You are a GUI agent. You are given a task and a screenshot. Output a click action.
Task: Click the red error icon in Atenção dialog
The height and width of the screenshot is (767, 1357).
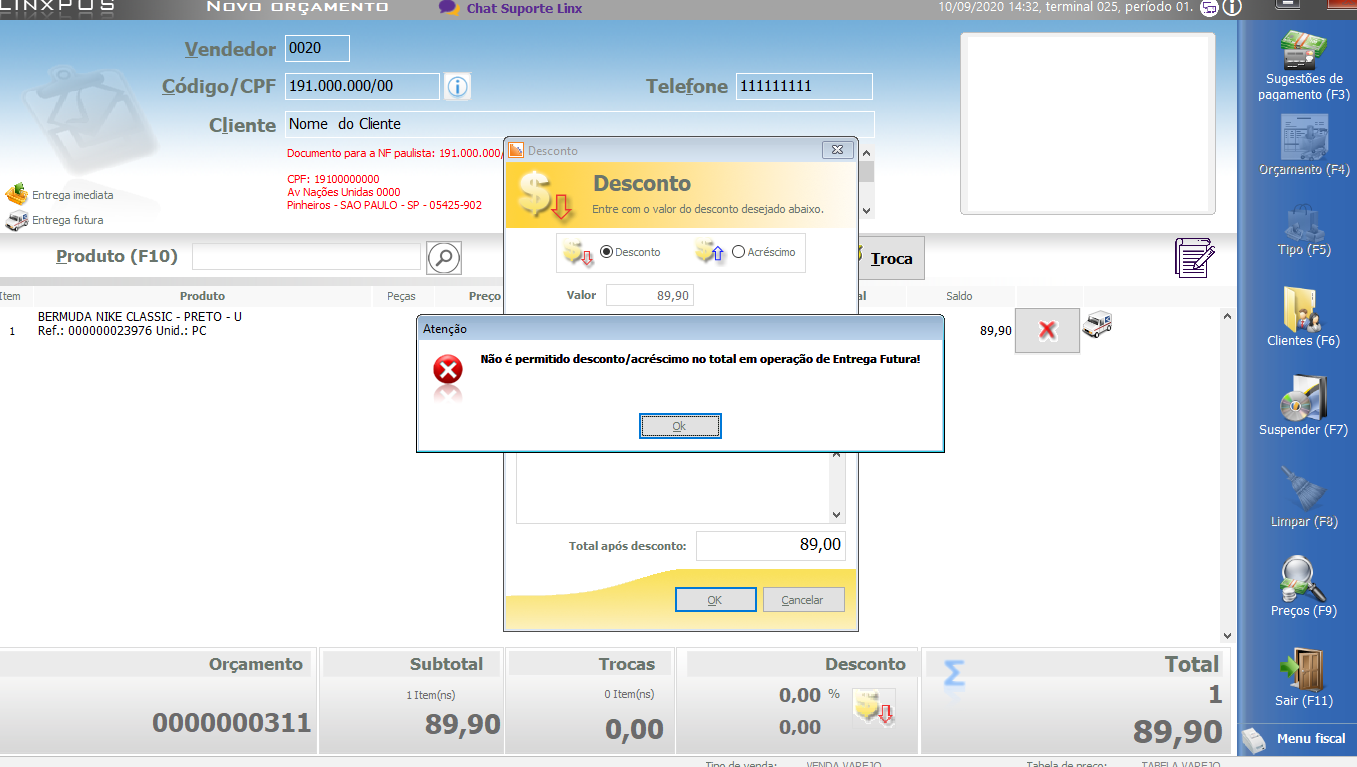448,371
